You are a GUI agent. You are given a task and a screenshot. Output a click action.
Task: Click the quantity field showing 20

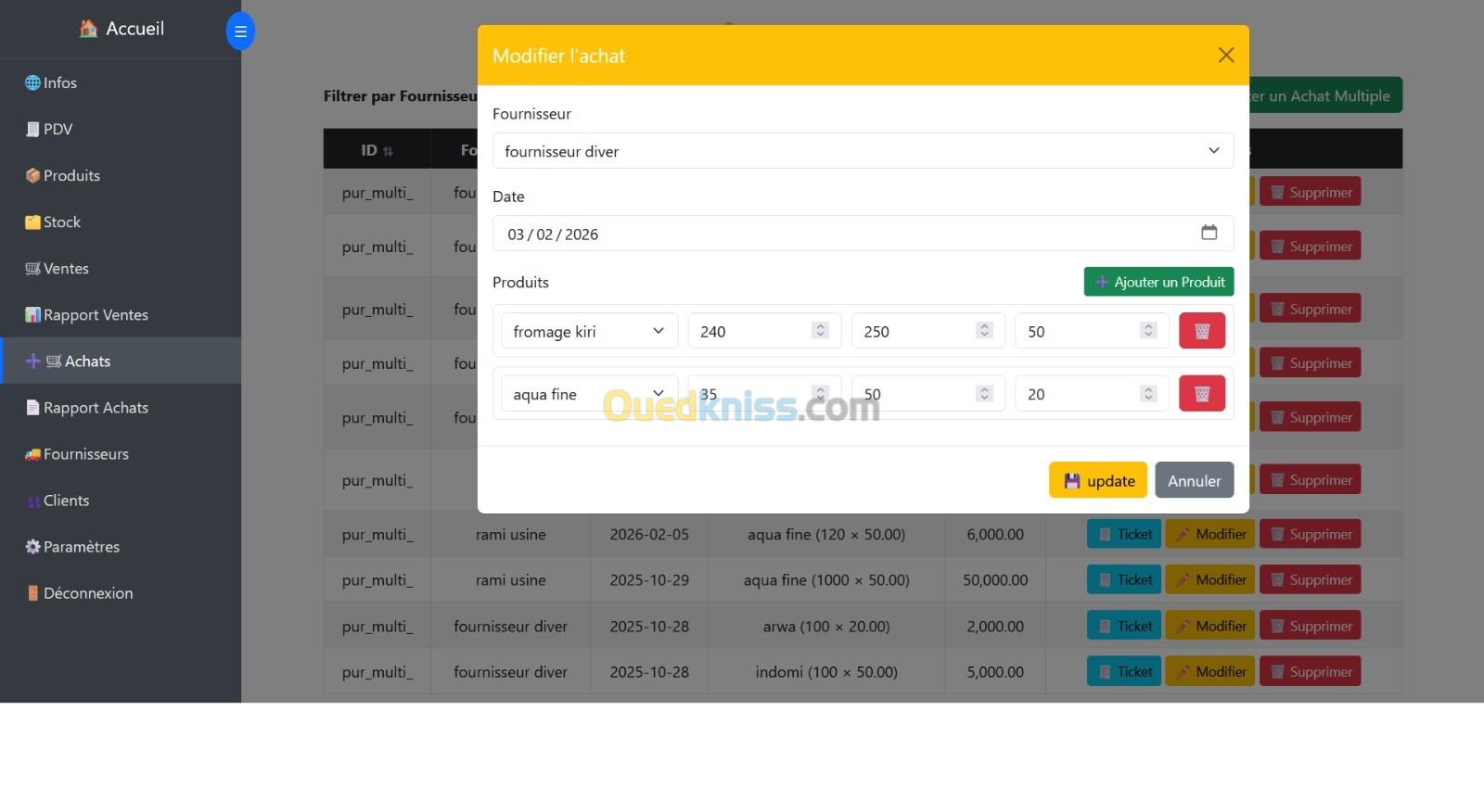[x=1092, y=394]
